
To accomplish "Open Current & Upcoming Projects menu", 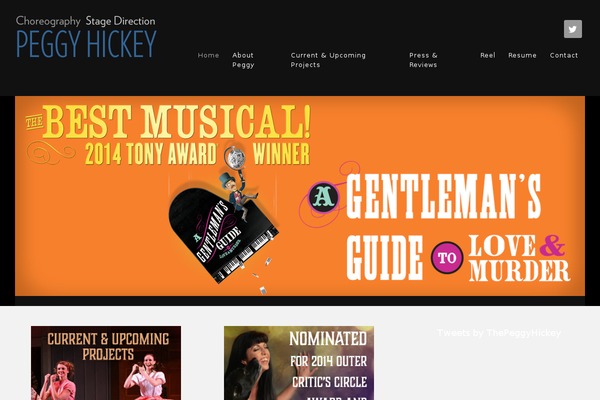I will (328, 60).
